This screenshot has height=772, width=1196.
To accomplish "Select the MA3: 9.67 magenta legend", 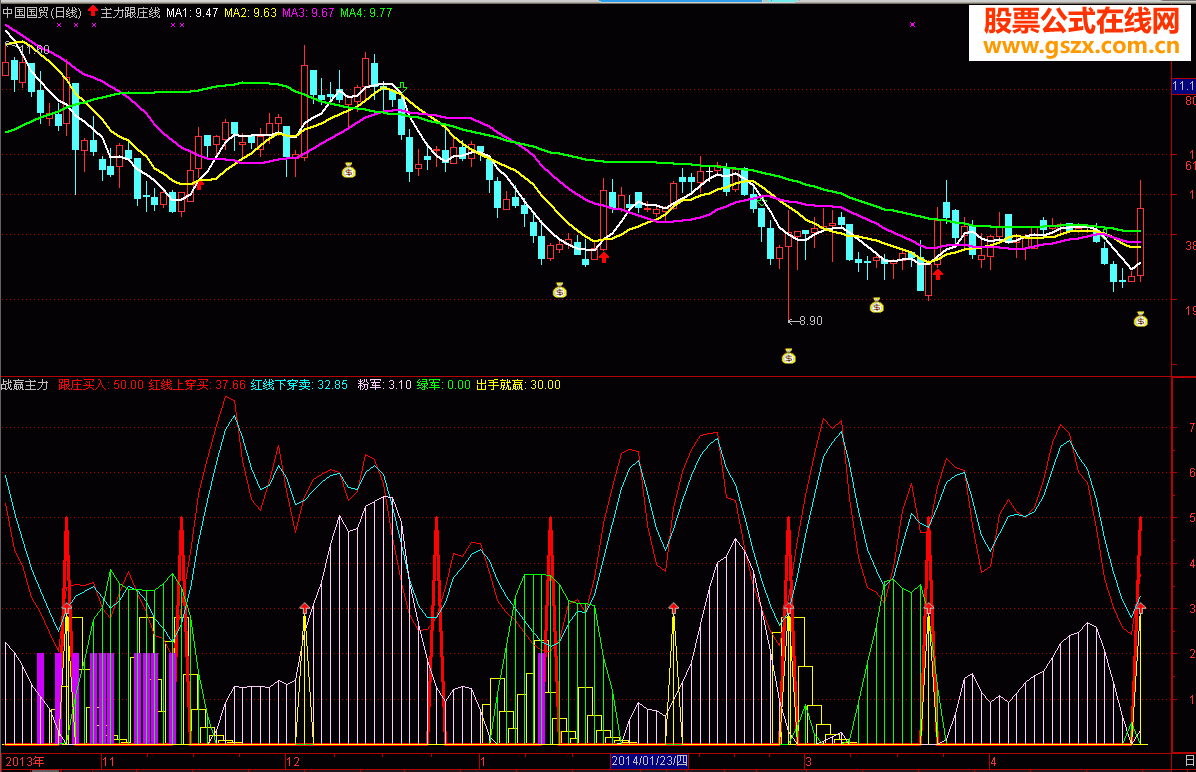I will [x=308, y=12].
